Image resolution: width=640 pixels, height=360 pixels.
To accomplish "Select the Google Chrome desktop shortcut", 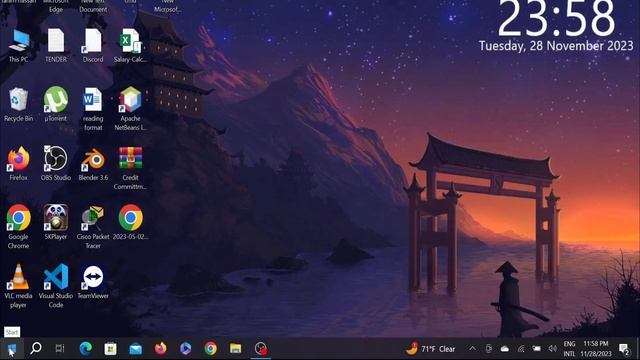I will tap(18, 227).
